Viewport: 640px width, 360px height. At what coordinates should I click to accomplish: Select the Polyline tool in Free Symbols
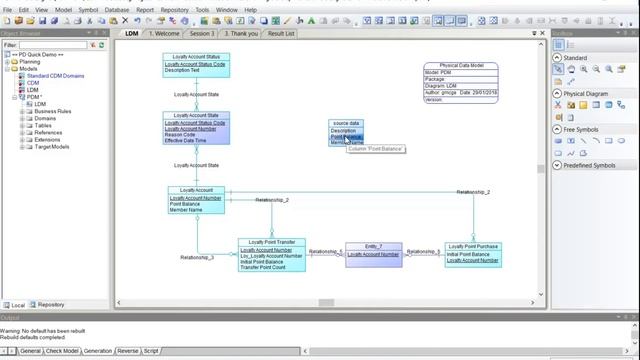click(571, 153)
